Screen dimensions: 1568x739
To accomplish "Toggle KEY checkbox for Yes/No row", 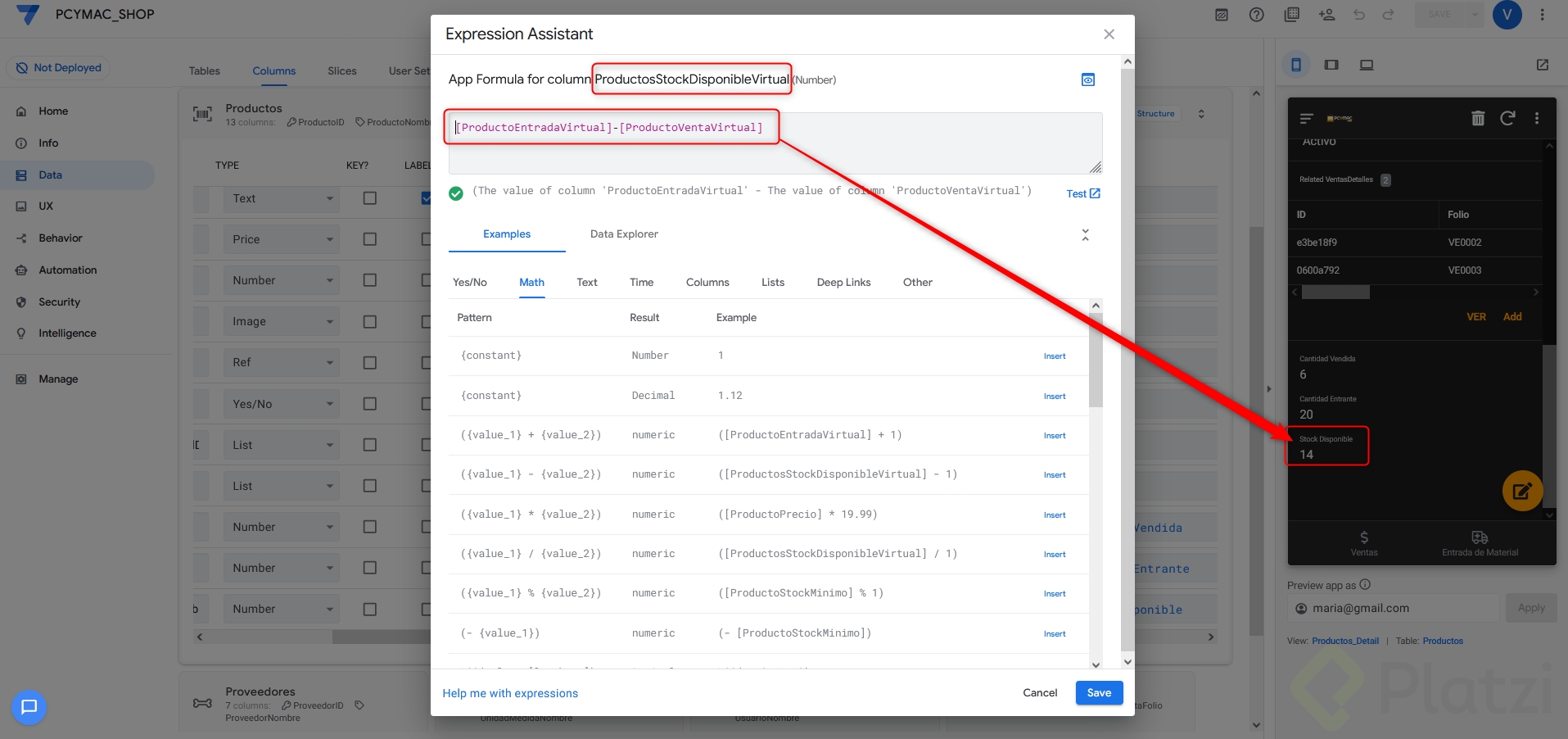I will point(370,404).
